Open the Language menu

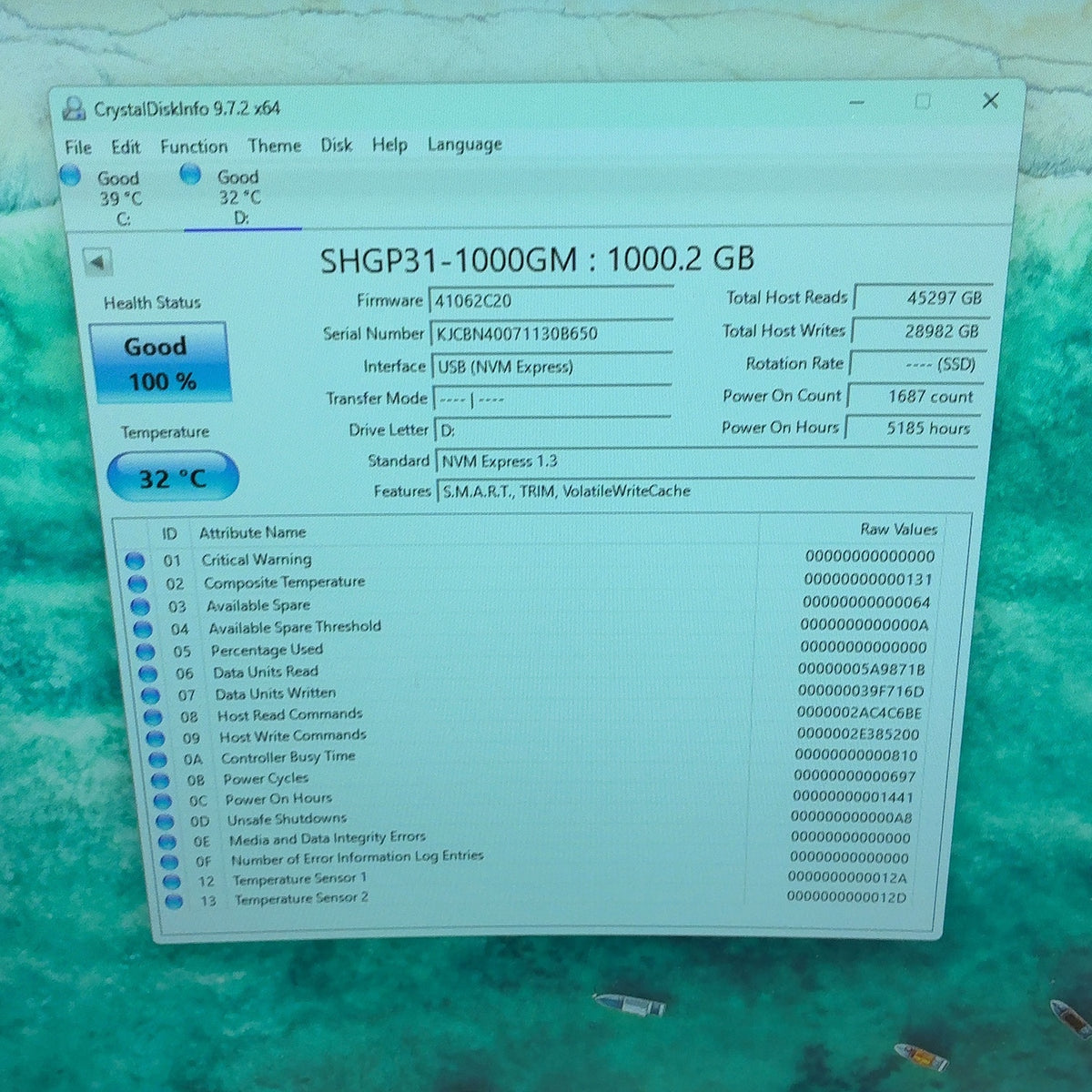coord(464,145)
